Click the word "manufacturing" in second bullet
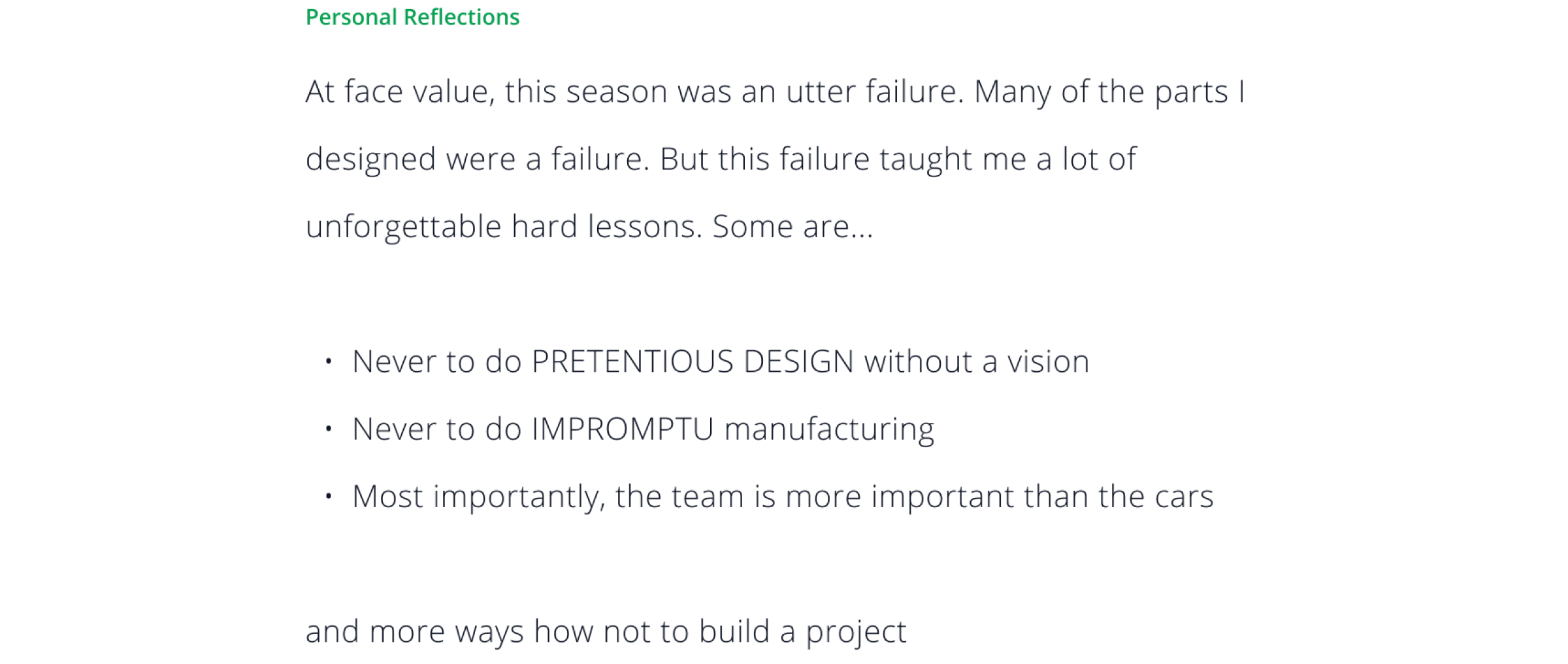 pyautogui.click(x=829, y=429)
